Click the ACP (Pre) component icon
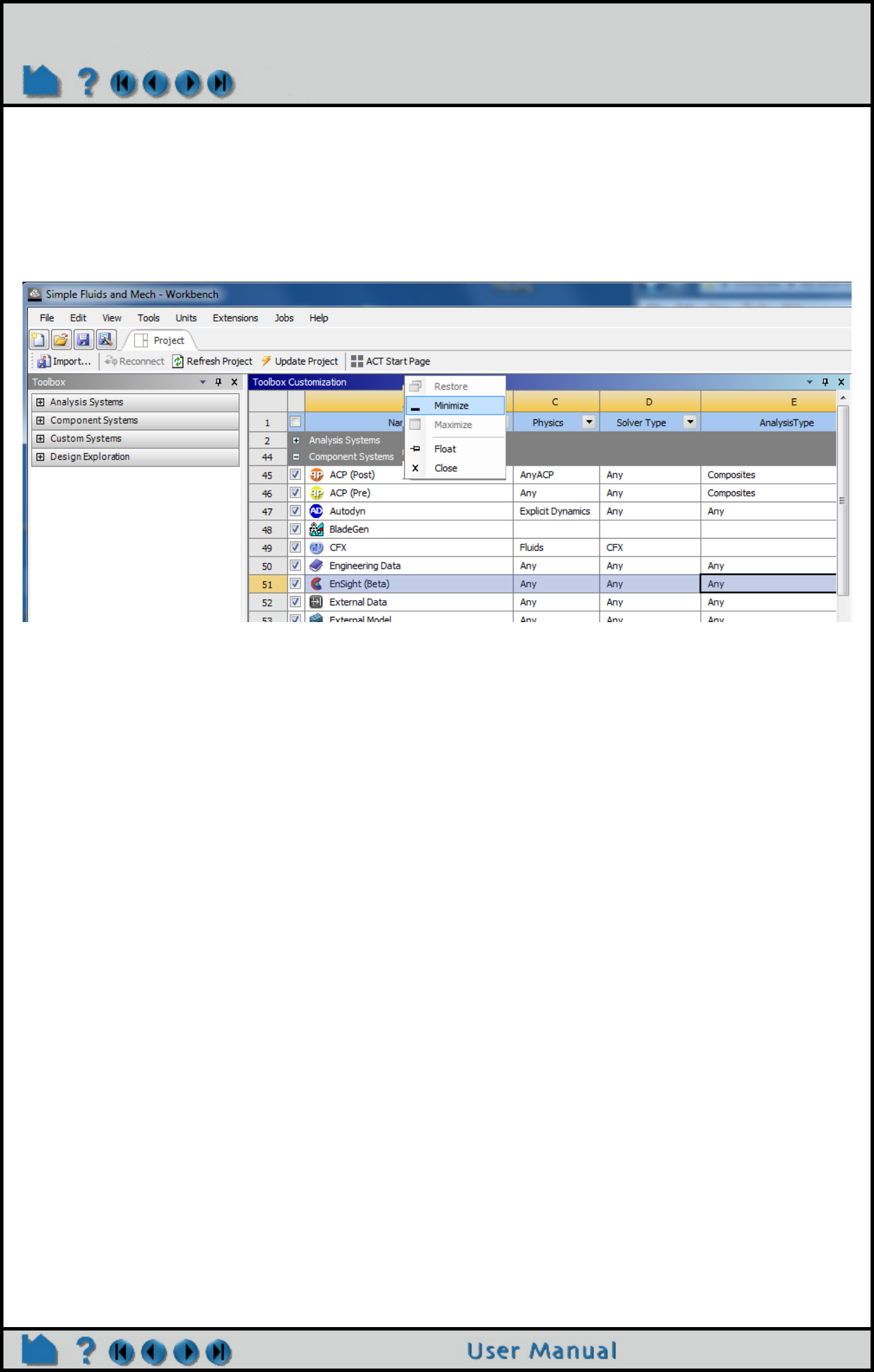This screenshot has height=1372, width=874. [316, 493]
